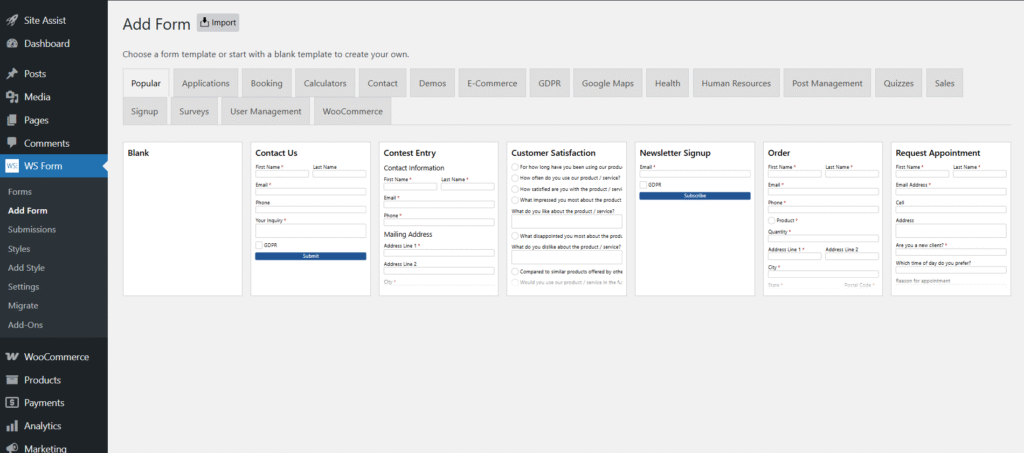Click the Site Assist rocket icon
The width and height of the screenshot is (1024, 453).
12,20
